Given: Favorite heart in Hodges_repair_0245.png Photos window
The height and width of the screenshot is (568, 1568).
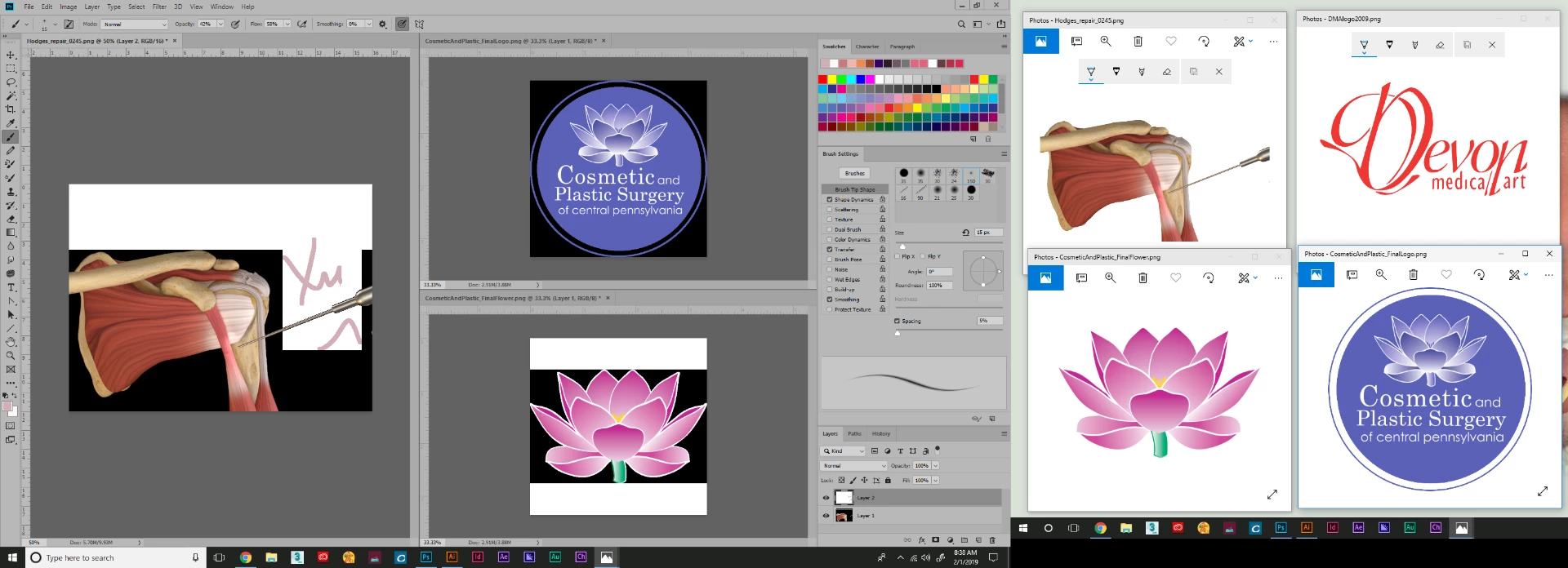Looking at the screenshot, I should (1171, 41).
